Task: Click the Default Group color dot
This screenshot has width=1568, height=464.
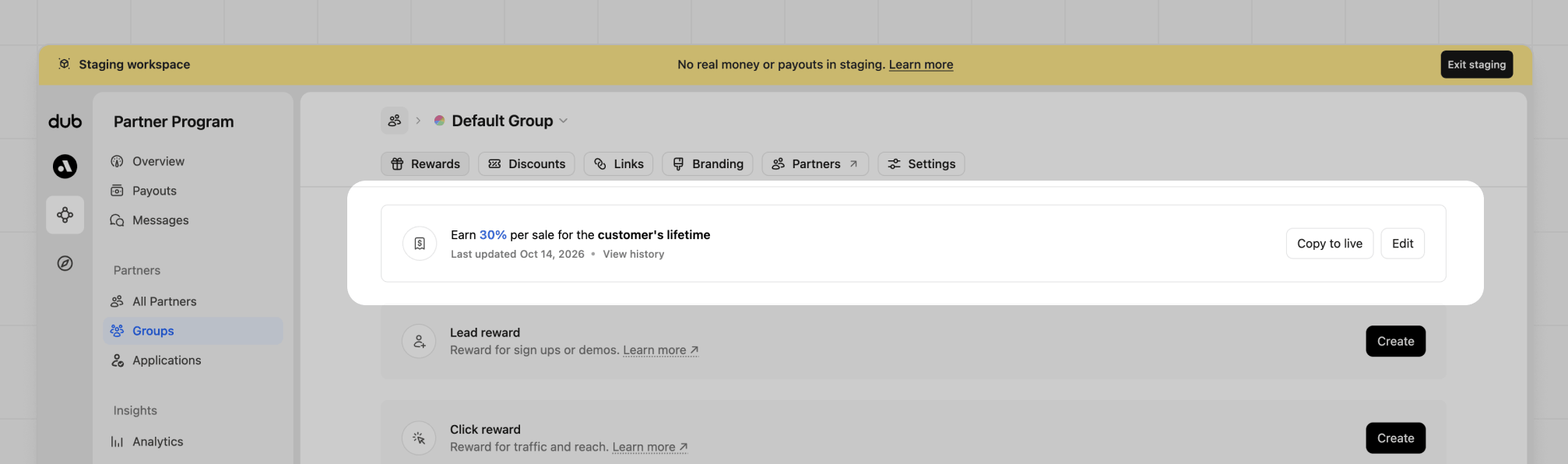Action: point(439,121)
